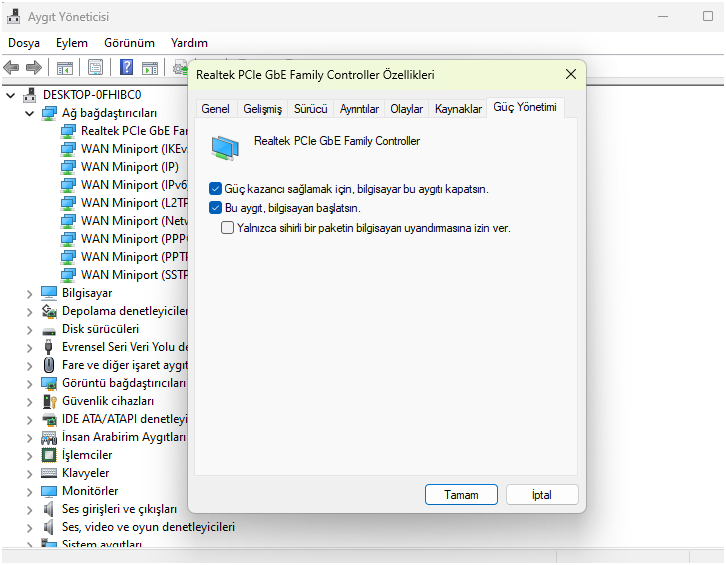This screenshot has width=726, height=565.
Task: Click the IDE ATA/ATAPI controller icon
Action: coord(49,419)
